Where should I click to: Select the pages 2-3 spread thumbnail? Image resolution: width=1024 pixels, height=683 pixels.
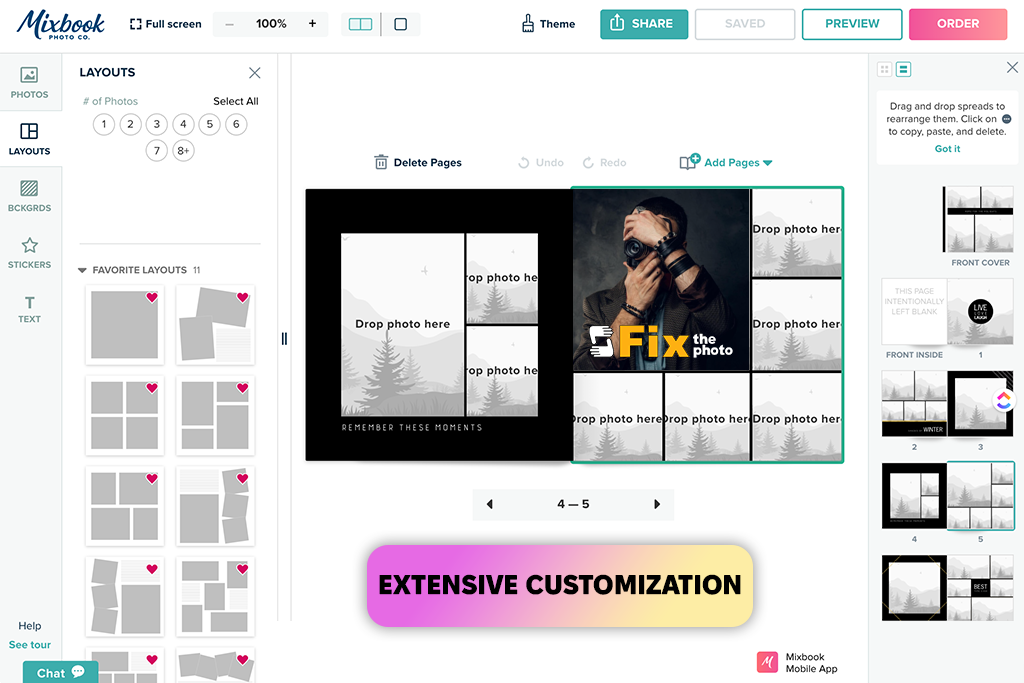947,404
